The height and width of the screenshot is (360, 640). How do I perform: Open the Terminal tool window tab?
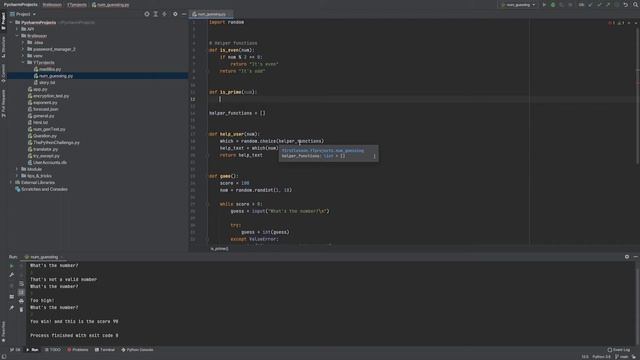click(x=105, y=350)
